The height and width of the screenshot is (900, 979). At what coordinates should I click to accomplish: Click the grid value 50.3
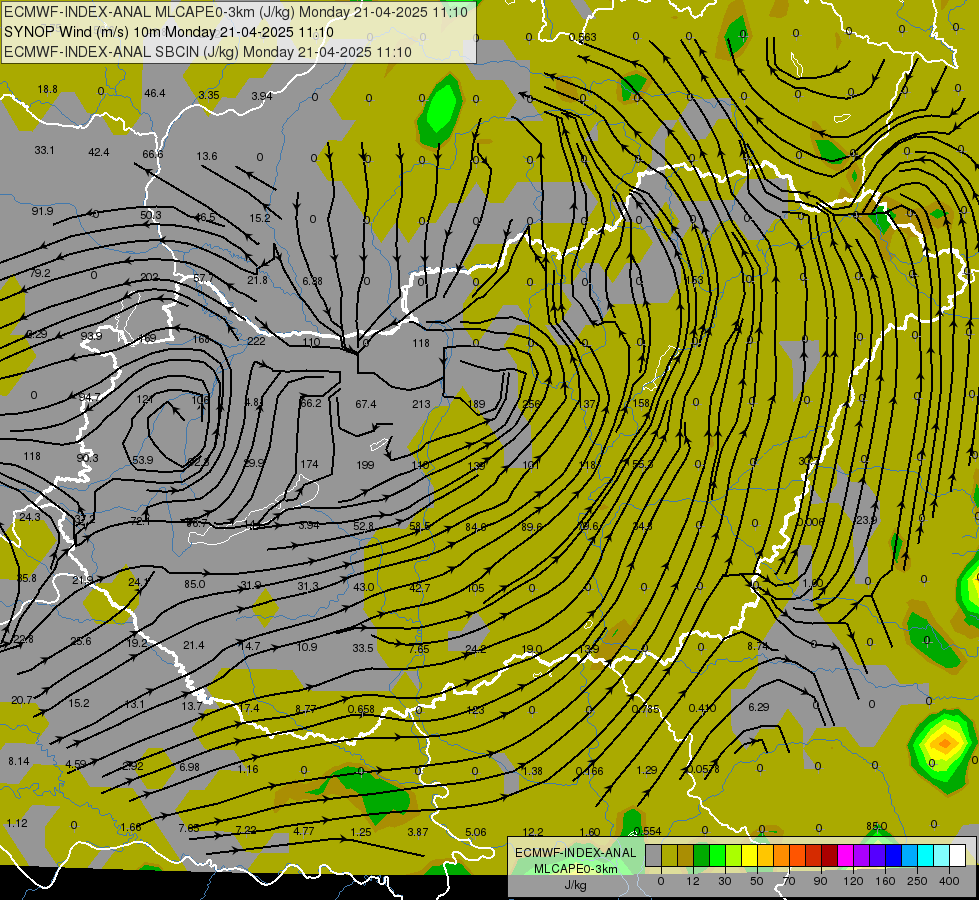click(150, 215)
